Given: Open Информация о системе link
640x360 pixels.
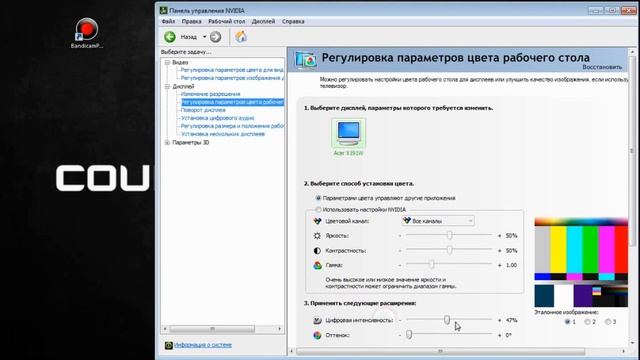Looking at the screenshot, I should 203,345.
